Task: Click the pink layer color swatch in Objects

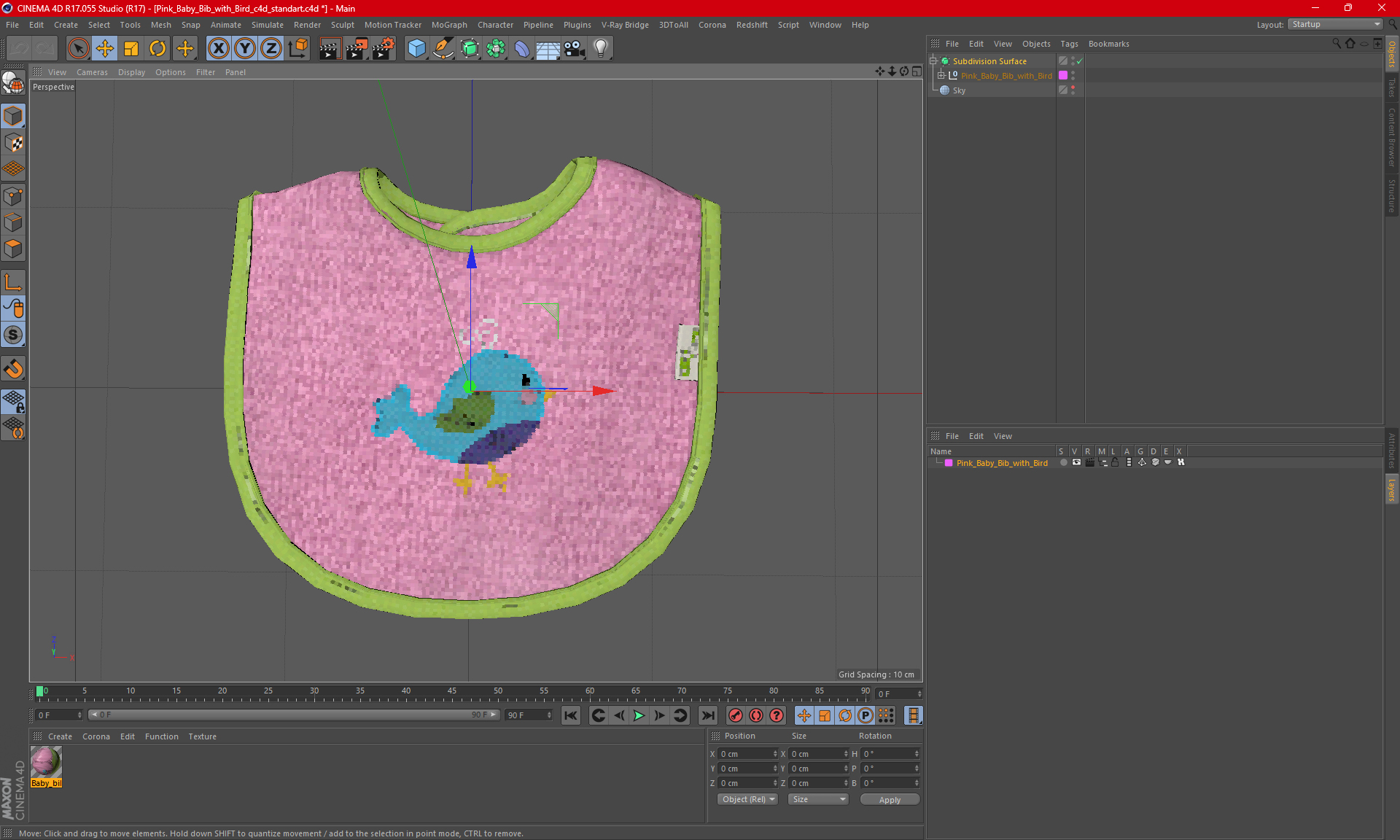Action: [x=1063, y=76]
